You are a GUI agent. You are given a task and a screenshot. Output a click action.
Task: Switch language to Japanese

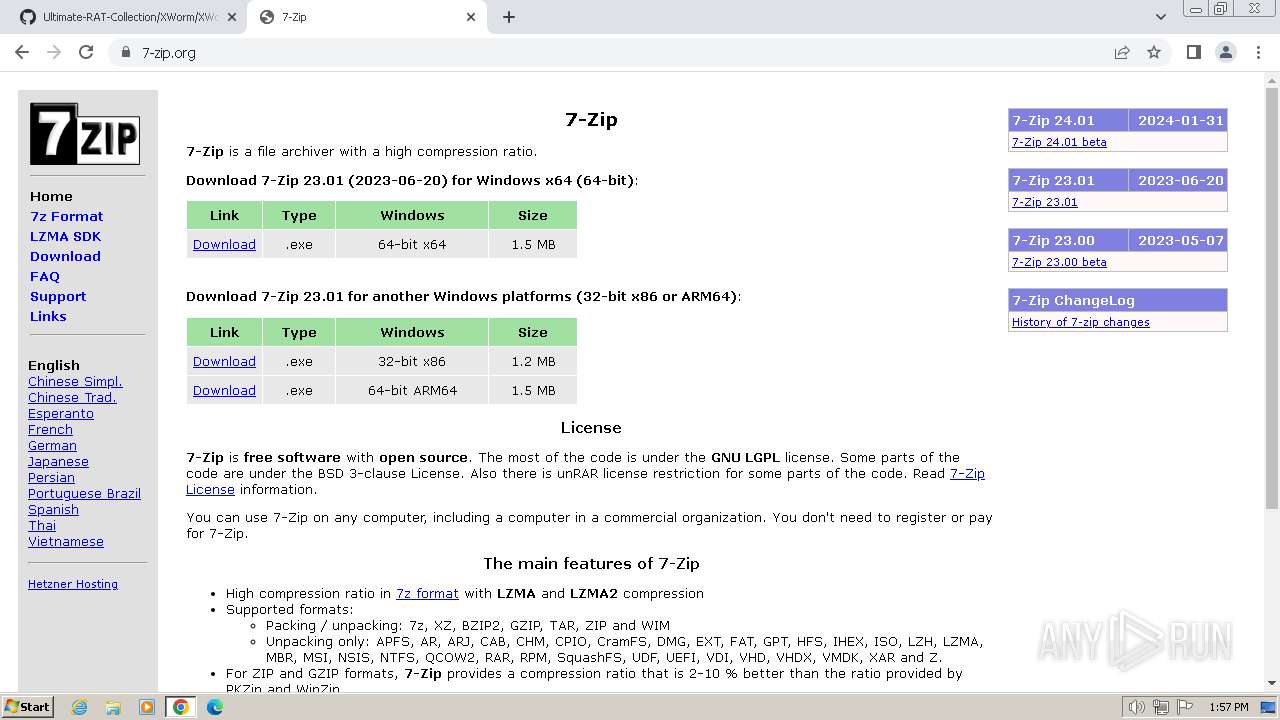click(x=58, y=461)
